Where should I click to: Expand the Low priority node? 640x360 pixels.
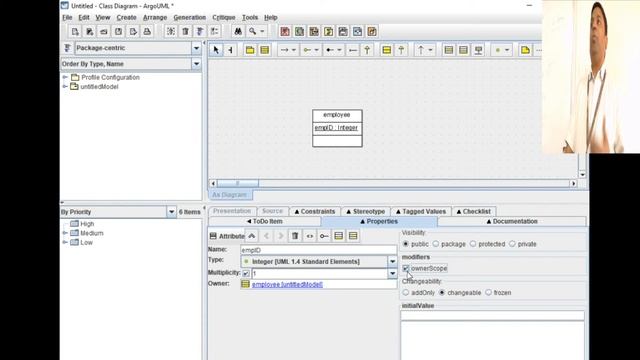pos(65,242)
